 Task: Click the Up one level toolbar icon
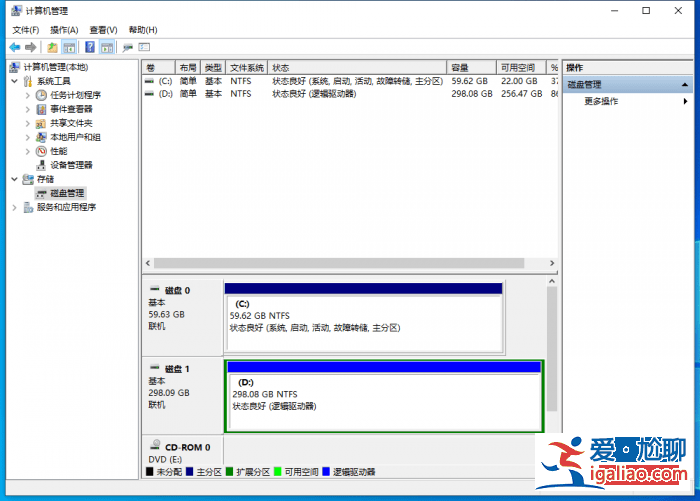[52, 47]
